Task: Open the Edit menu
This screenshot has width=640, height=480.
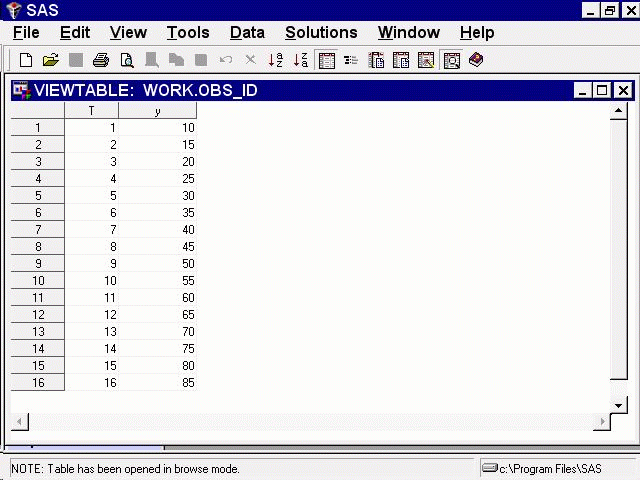Action: click(x=75, y=33)
